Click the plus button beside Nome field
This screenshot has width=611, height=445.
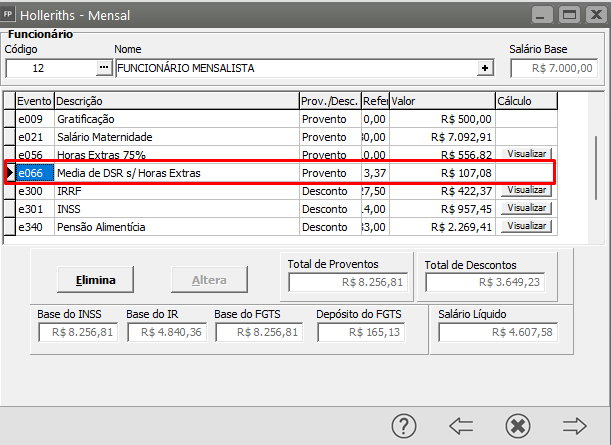(x=486, y=68)
